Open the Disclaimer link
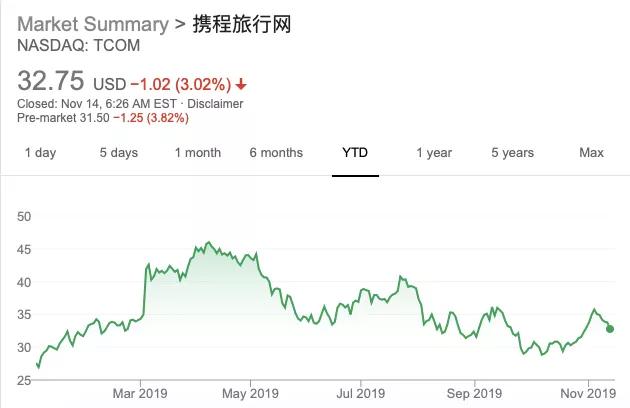This screenshot has width=630, height=408. point(215,104)
